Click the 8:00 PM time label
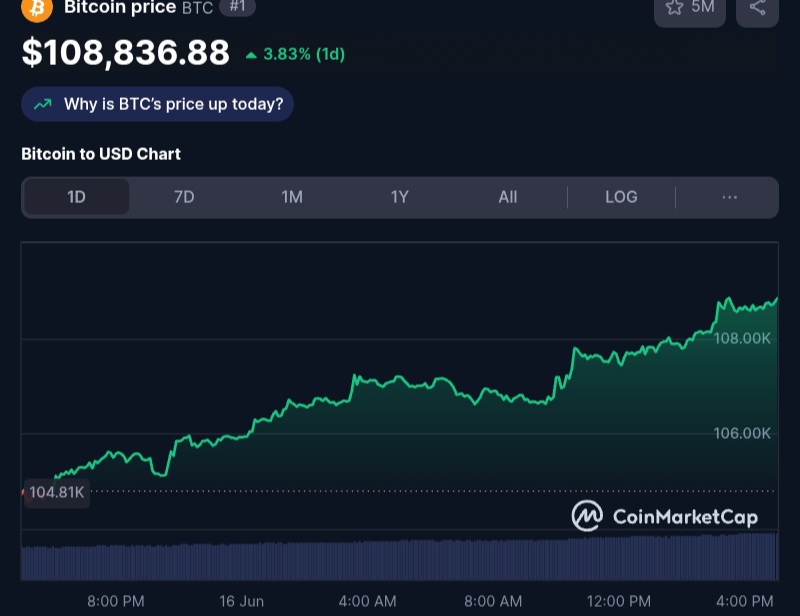 [x=116, y=601]
